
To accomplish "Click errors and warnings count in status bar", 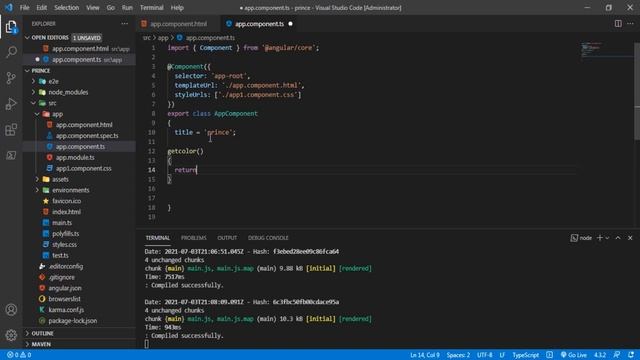I will [x=19, y=355].
